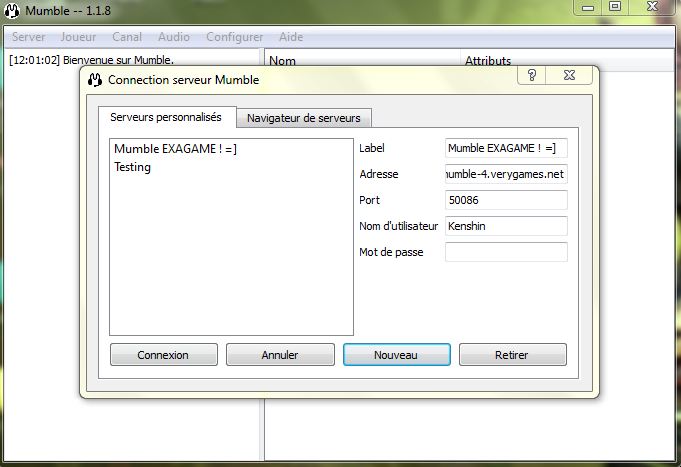This screenshot has height=467, width=681.
Task: Click the dialog help question mark button
Action: (532, 75)
